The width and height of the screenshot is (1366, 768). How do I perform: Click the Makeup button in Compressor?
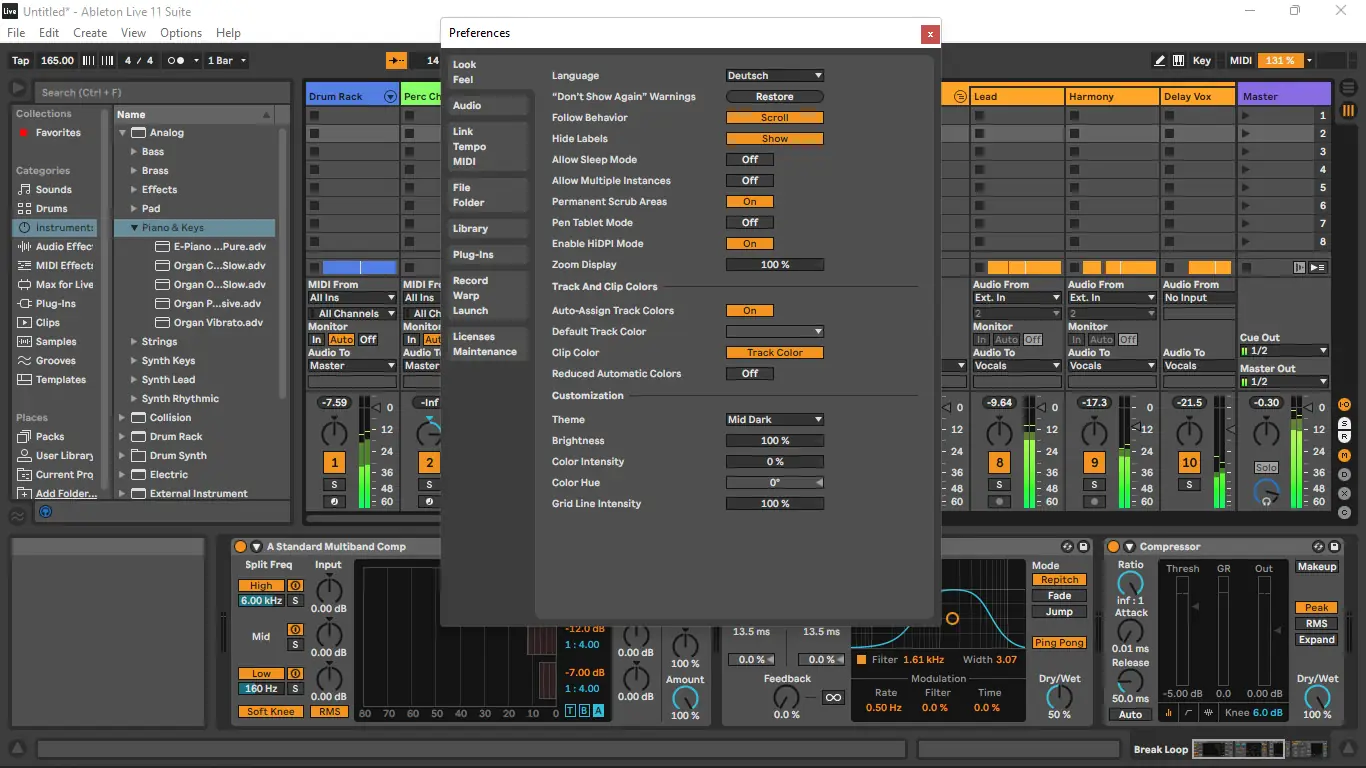click(x=1317, y=567)
